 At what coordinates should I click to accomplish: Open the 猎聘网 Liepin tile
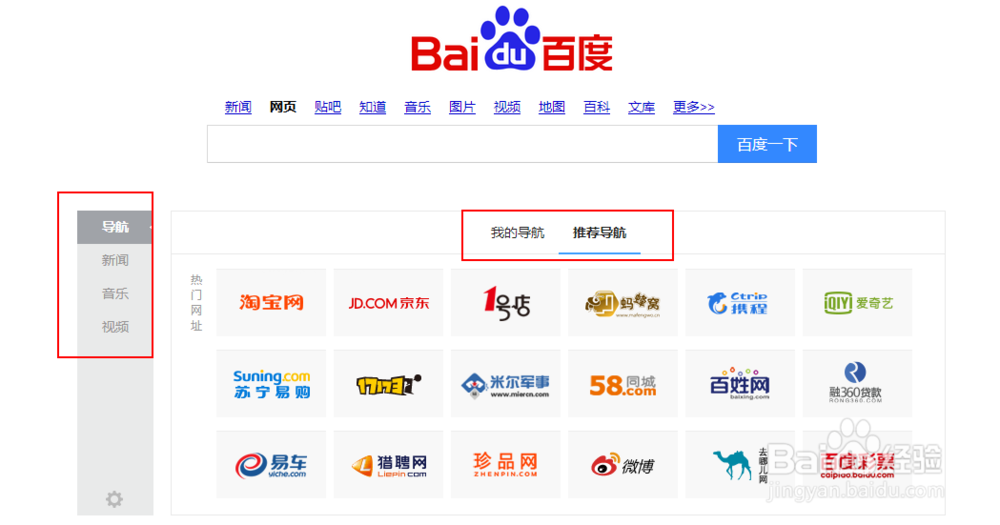pyautogui.click(x=388, y=464)
